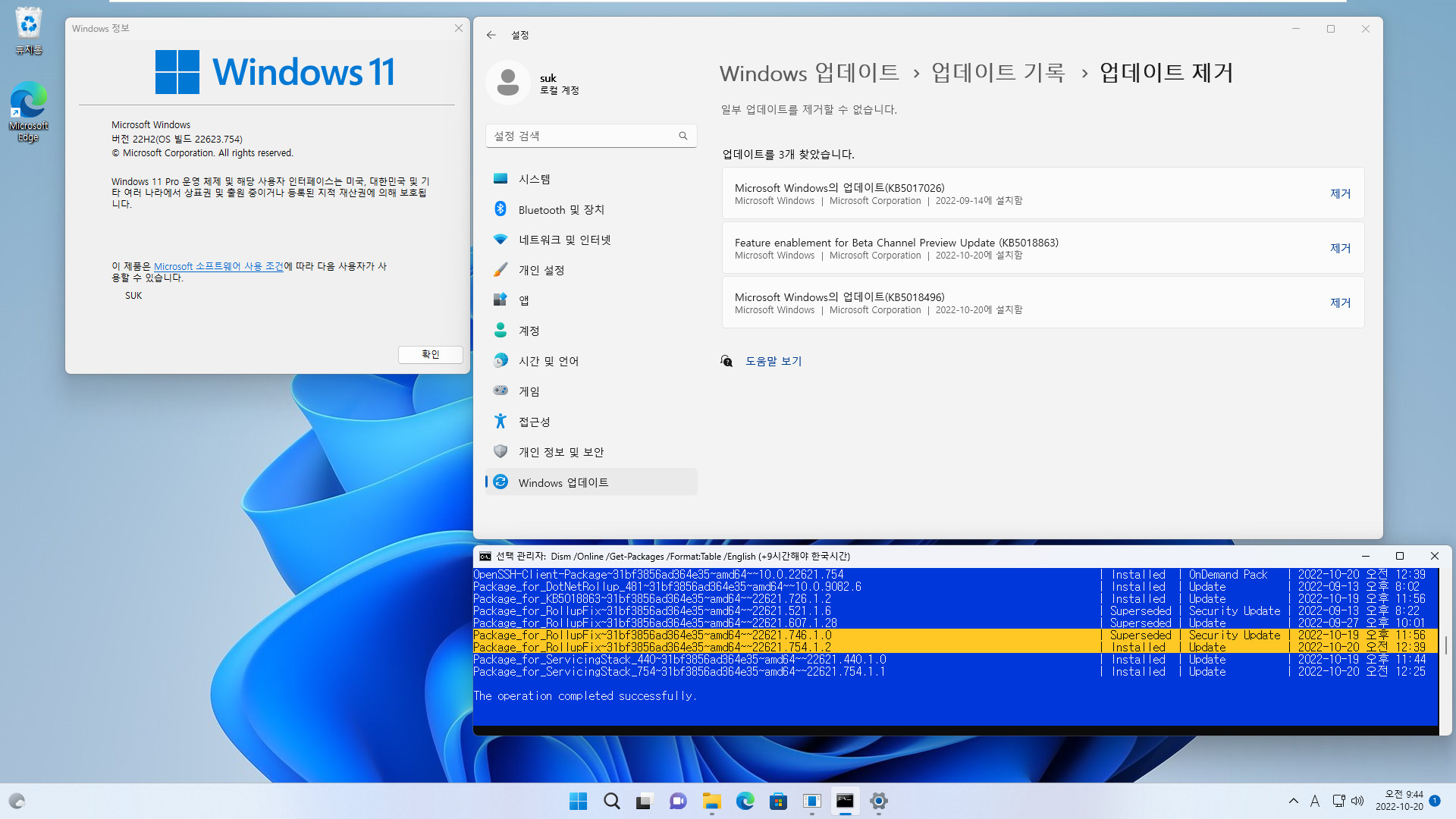This screenshot has width=1456, height=819.
Task: Open 앱 settings category
Action: click(x=591, y=300)
